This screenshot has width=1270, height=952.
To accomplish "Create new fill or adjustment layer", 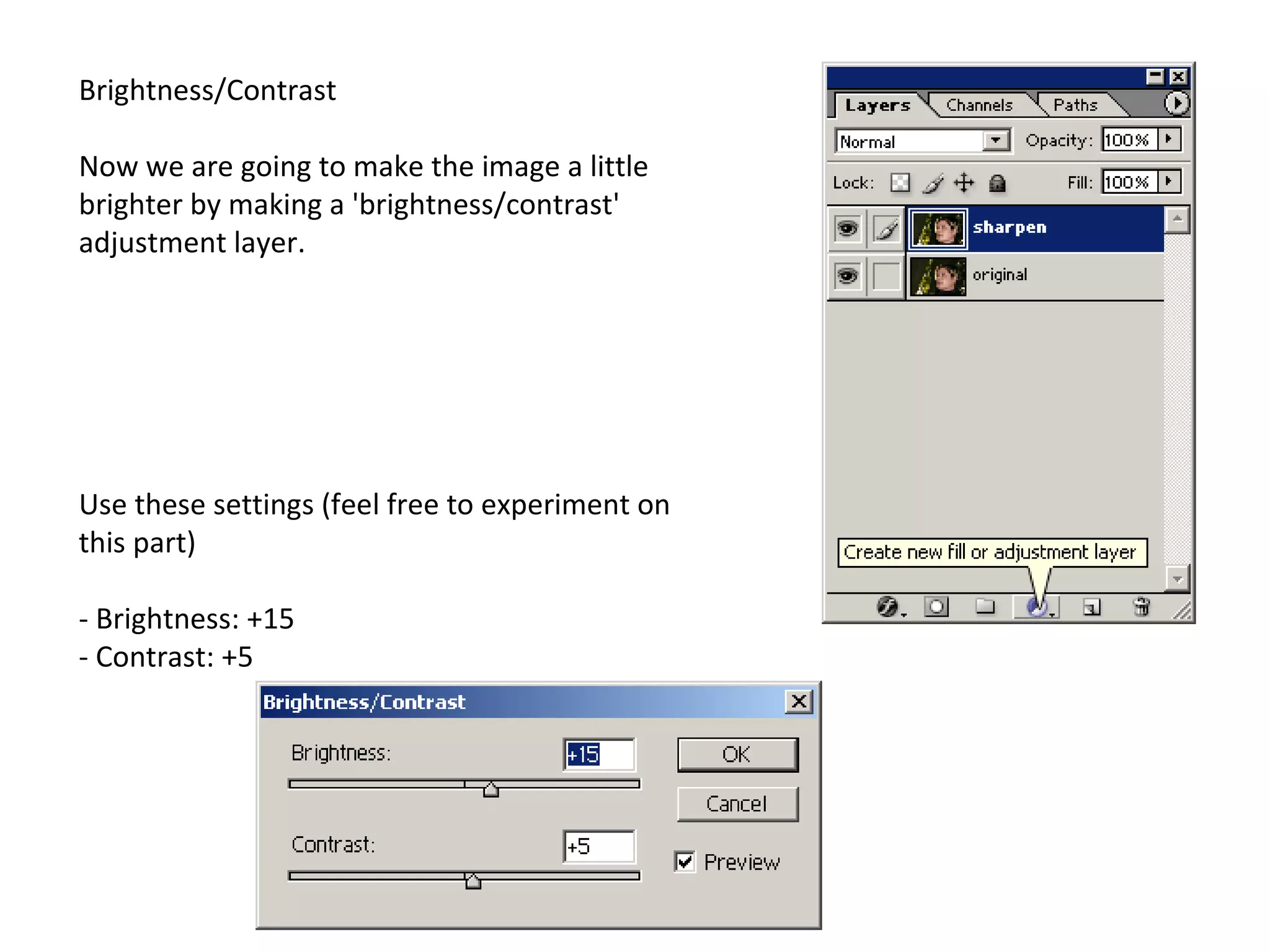I will [1036, 607].
